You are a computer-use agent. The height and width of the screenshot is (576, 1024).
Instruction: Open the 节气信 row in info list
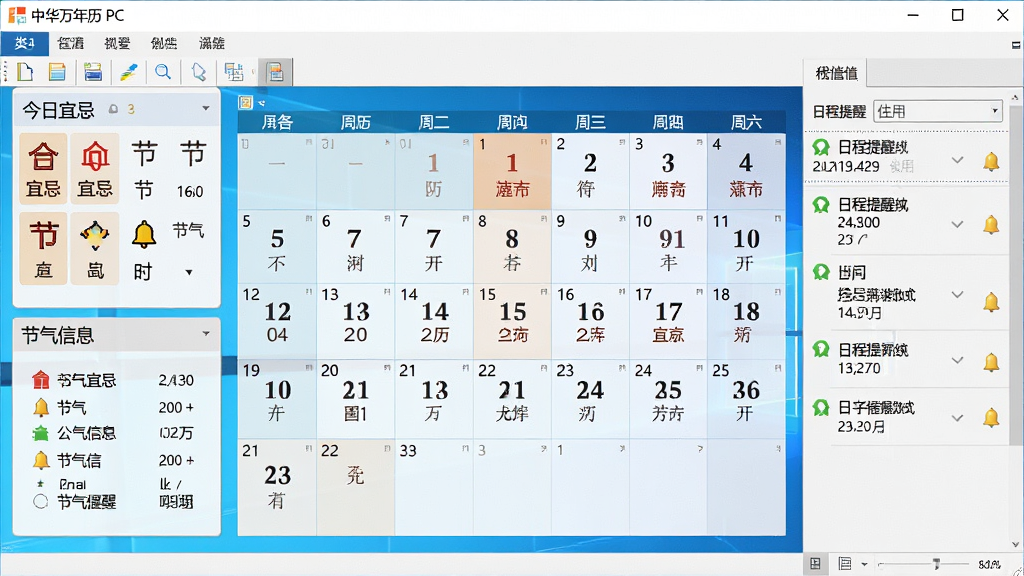115,460
